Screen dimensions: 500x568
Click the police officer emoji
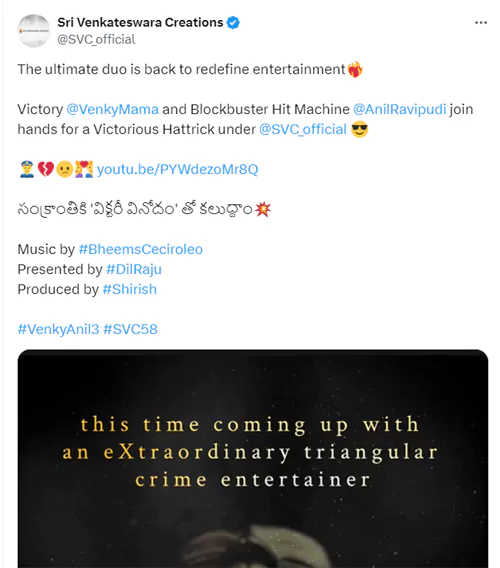27,169
